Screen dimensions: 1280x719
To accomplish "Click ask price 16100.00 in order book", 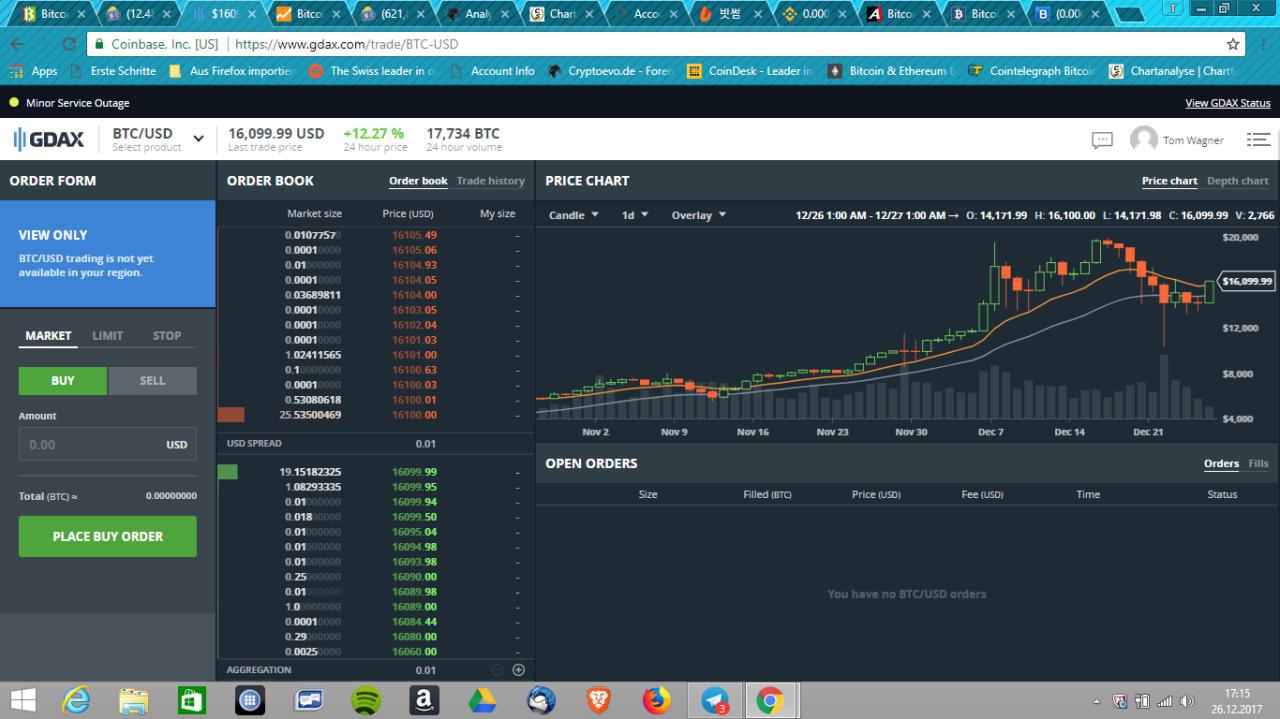I will click(414, 415).
